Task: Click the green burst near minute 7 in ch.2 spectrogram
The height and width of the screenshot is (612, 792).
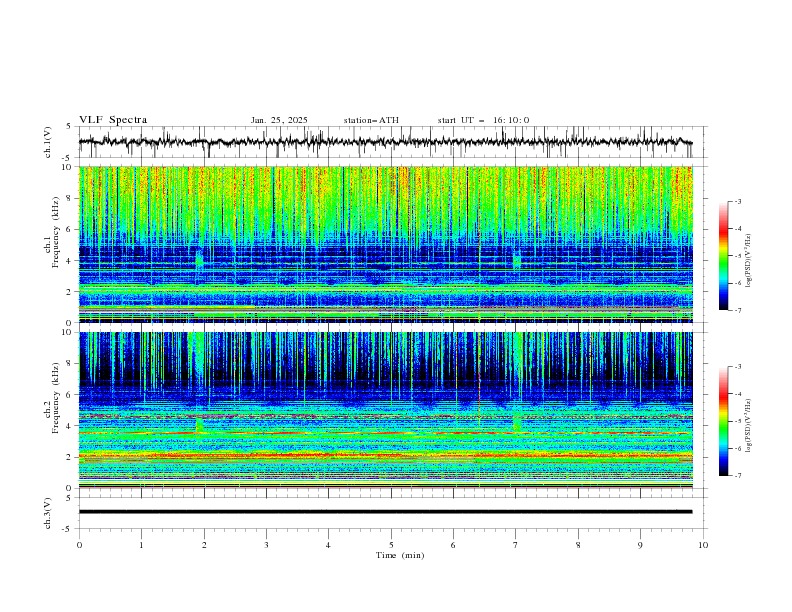Action: [x=517, y=423]
